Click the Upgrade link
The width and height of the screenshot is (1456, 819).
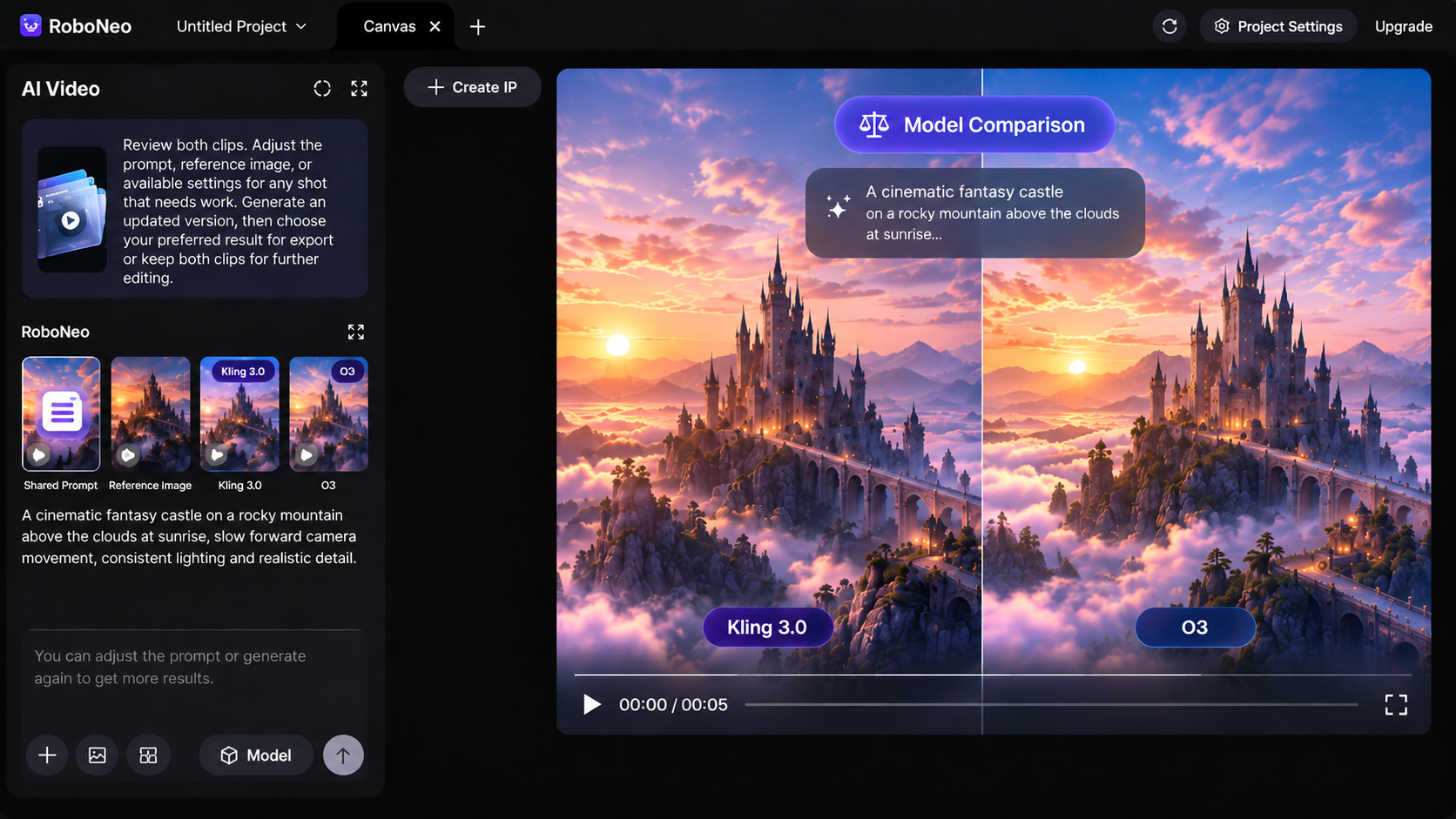pyautogui.click(x=1403, y=26)
